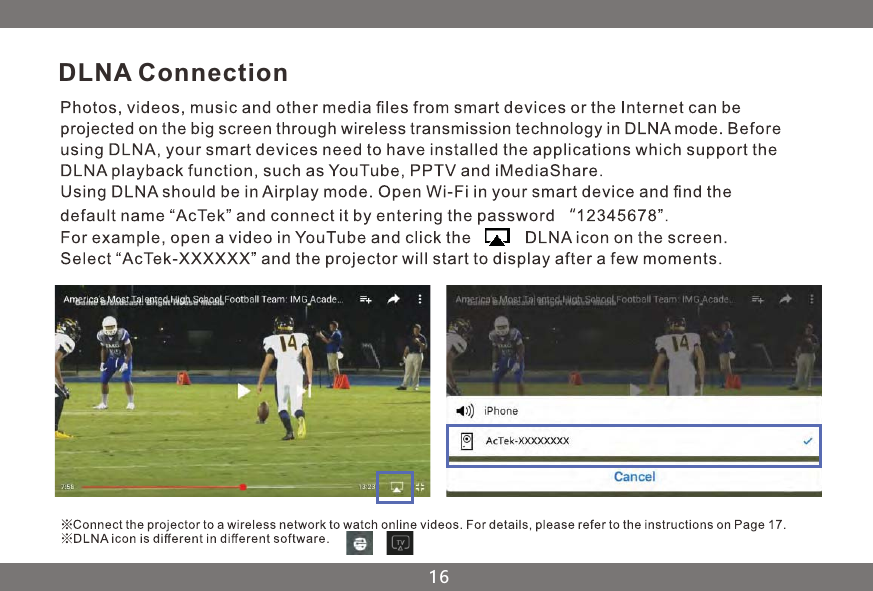Tap dimmed share arrow in right screenshot
The height and width of the screenshot is (591, 873).
786,299
